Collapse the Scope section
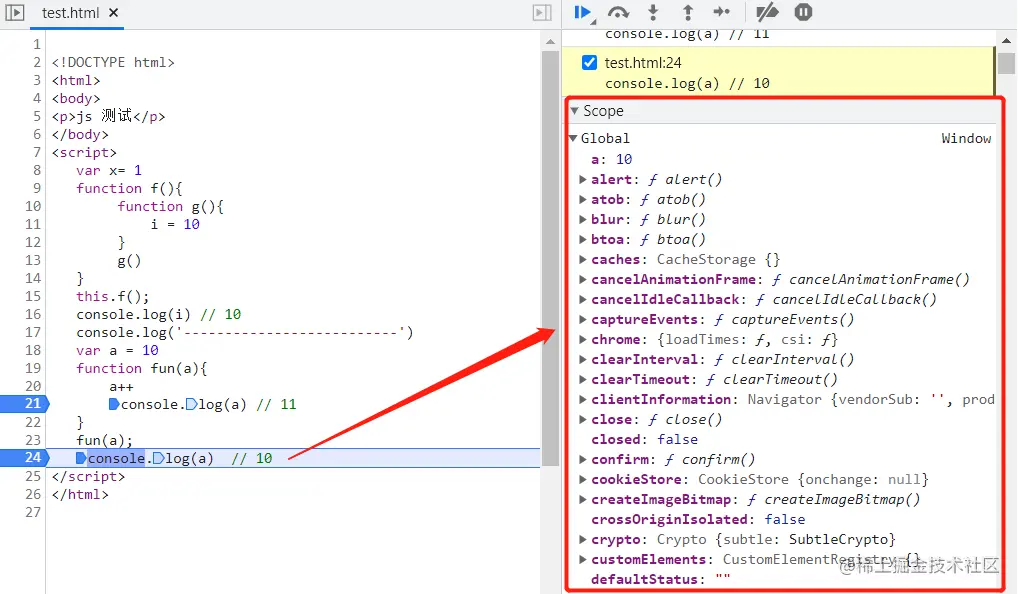Viewport: 1018px width, 594px height. [x=575, y=111]
